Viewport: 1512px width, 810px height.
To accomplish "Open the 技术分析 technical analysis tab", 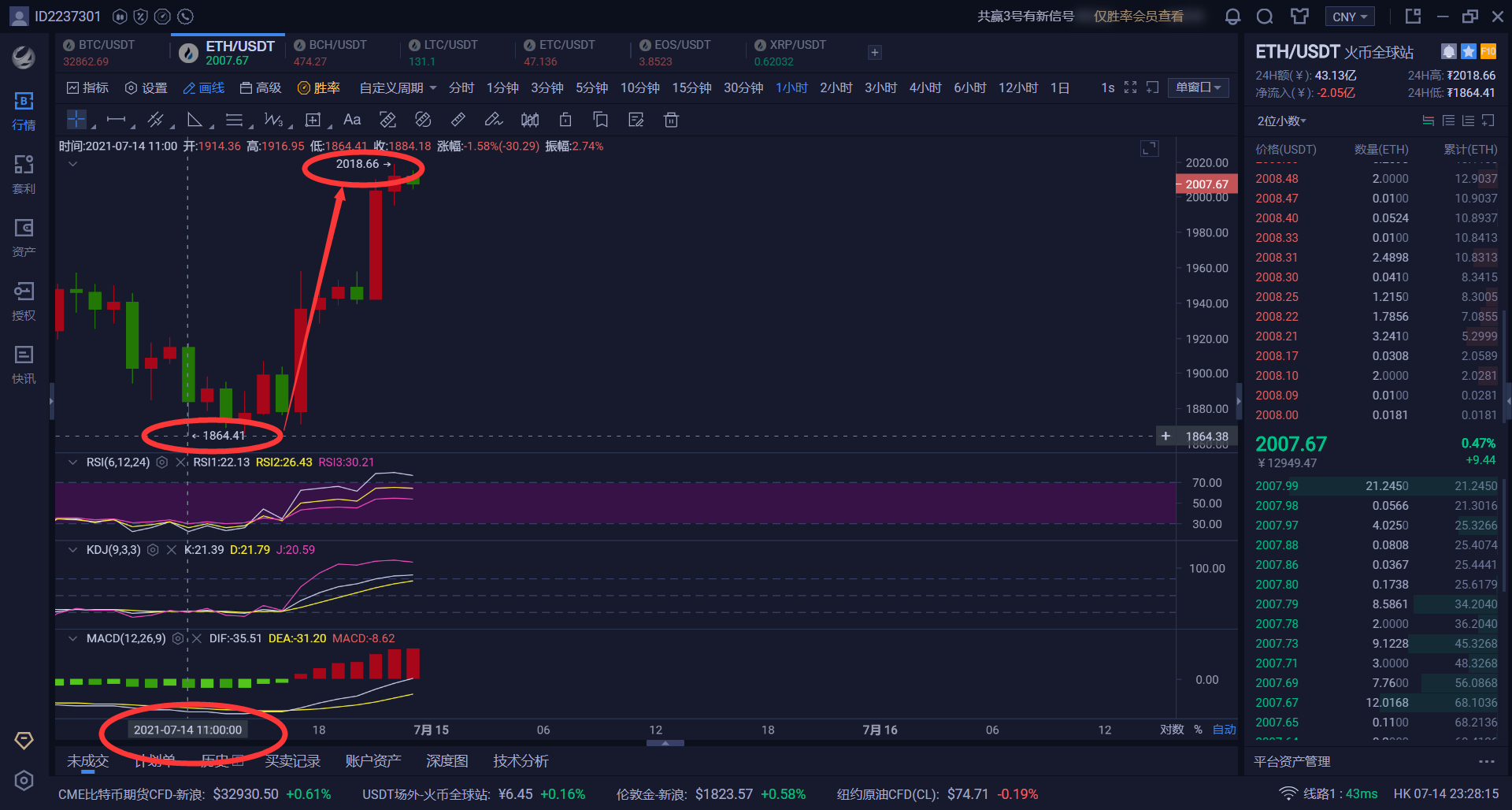I will (521, 760).
